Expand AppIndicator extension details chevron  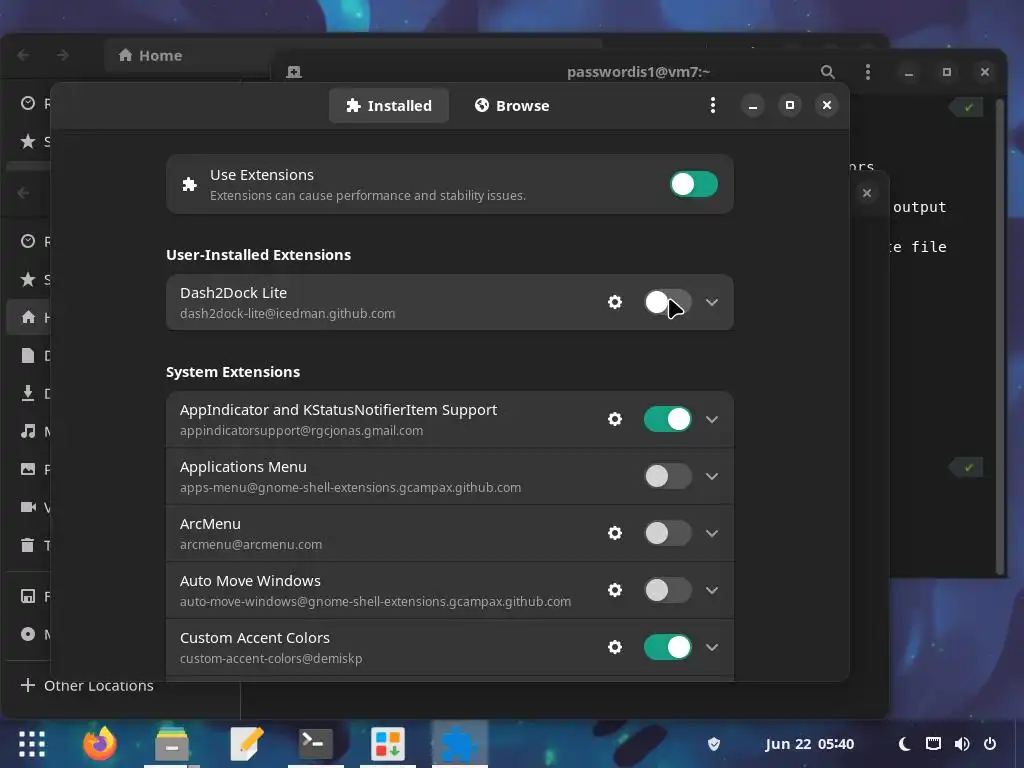click(712, 419)
